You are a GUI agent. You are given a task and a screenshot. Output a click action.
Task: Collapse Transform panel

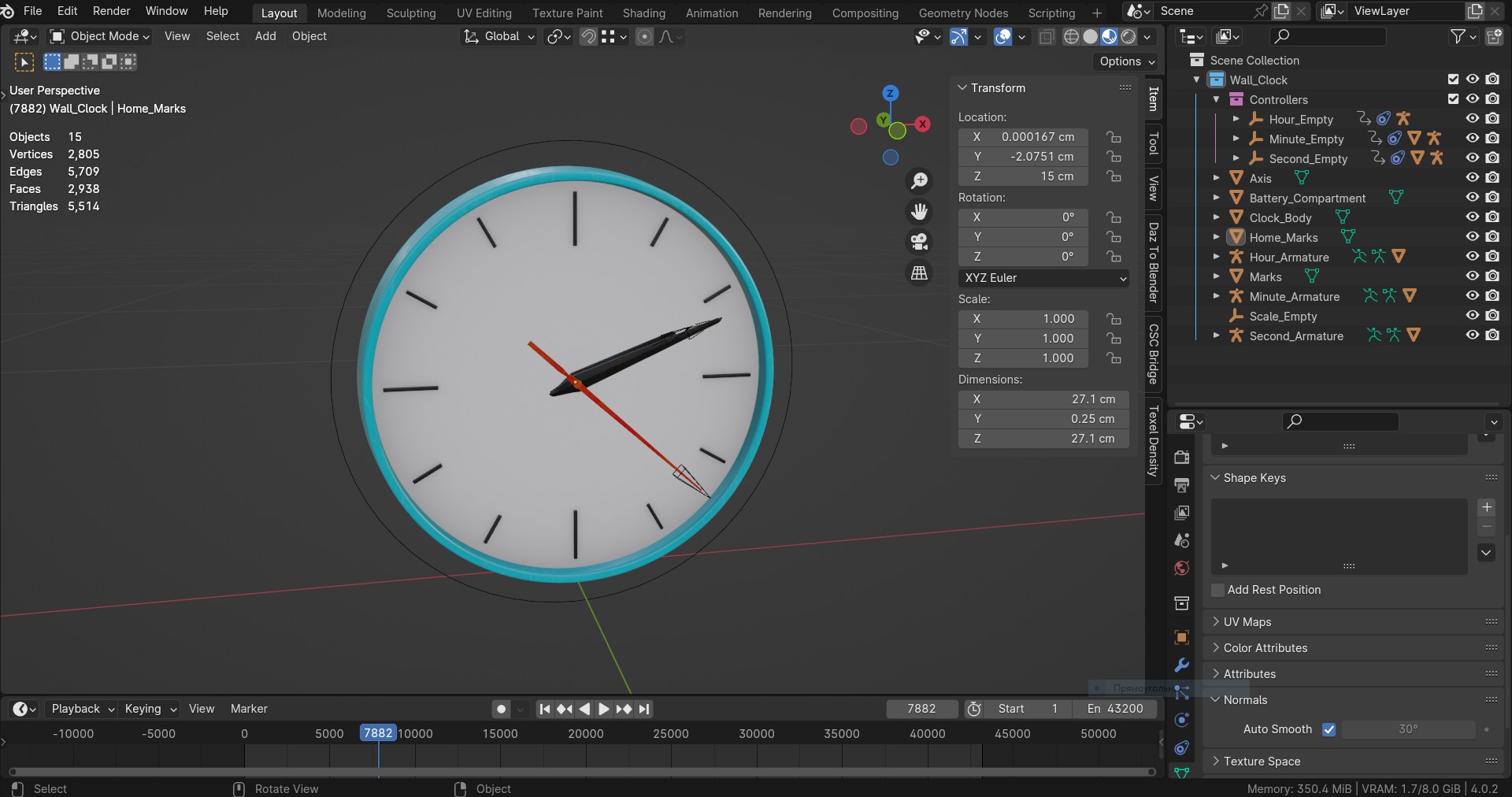[x=991, y=88]
